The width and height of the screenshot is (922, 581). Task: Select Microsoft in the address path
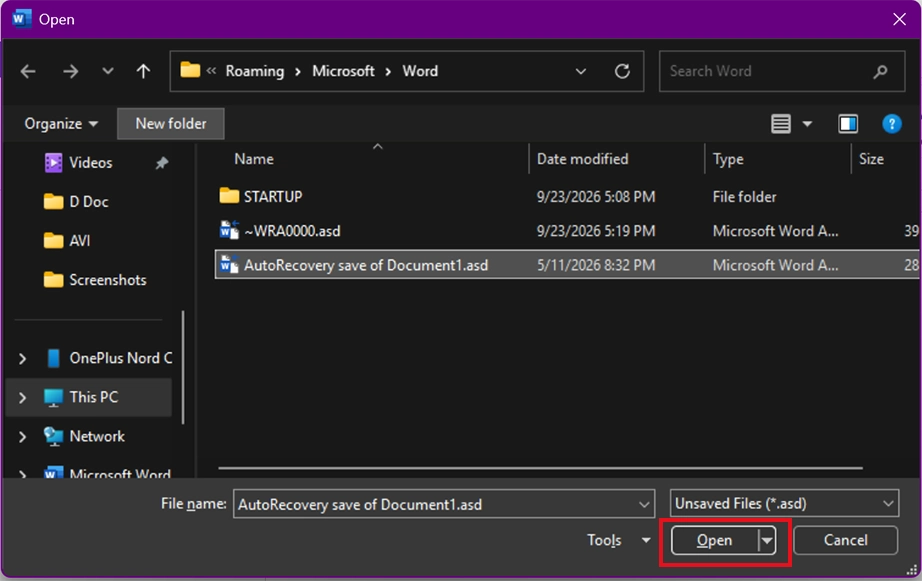(343, 71)
